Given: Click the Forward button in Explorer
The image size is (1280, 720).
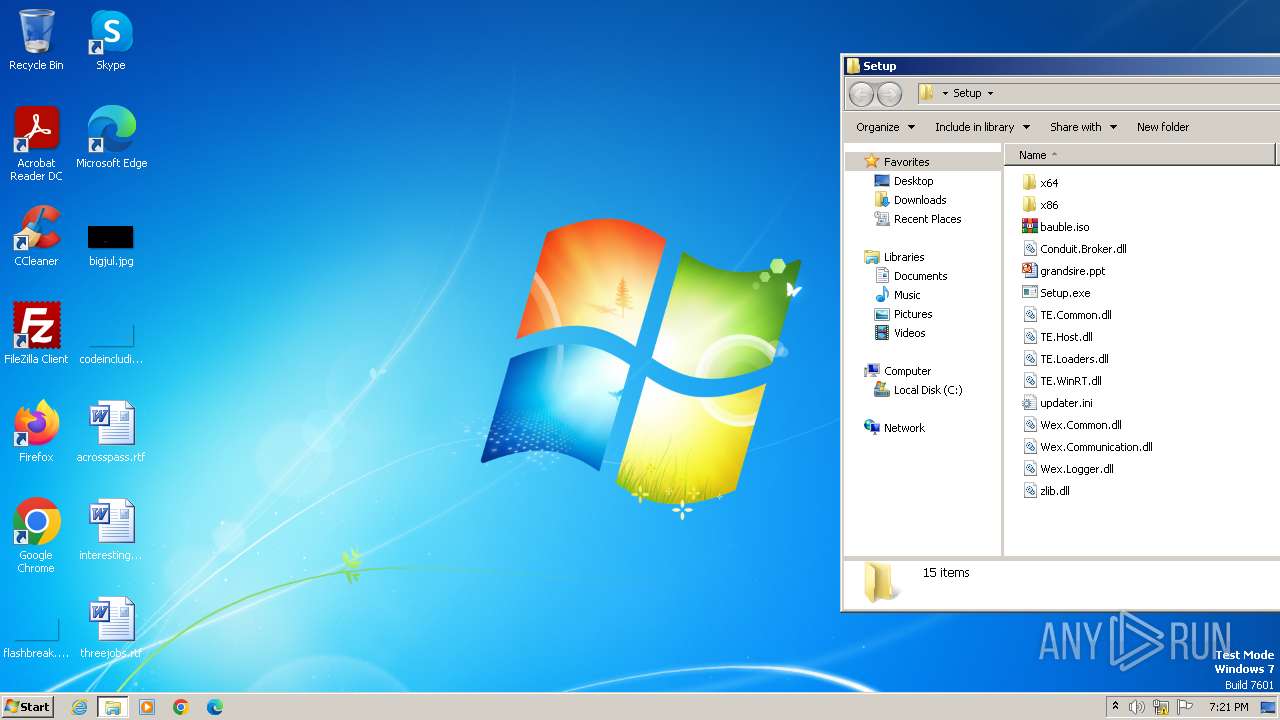Looking at the screenshot, I should (x=889, y=94).
